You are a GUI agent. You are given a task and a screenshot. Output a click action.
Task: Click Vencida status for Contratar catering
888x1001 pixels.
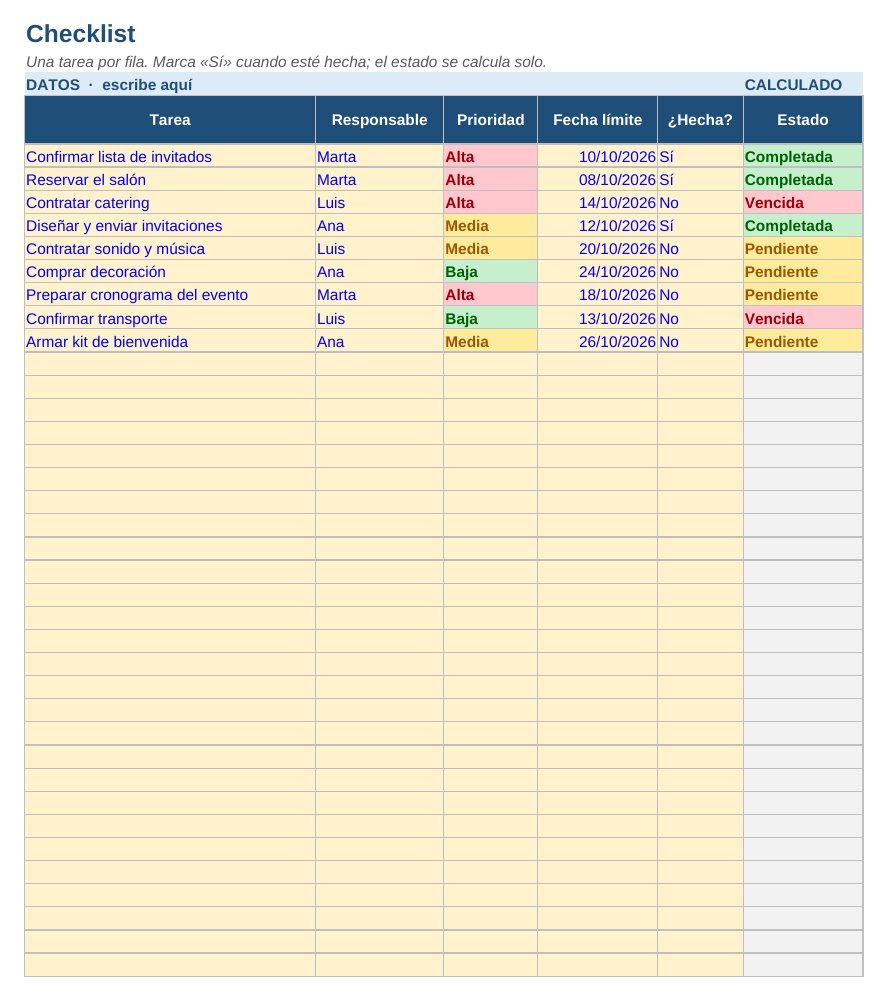click(x=803, y=202)
